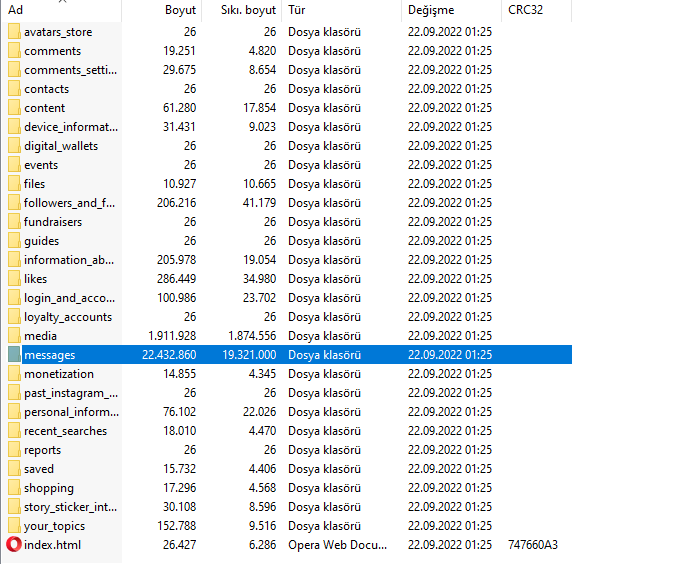Screen dimensions: 676x564
Task: Sort entries by the Tür column
Action: [297, 10]
